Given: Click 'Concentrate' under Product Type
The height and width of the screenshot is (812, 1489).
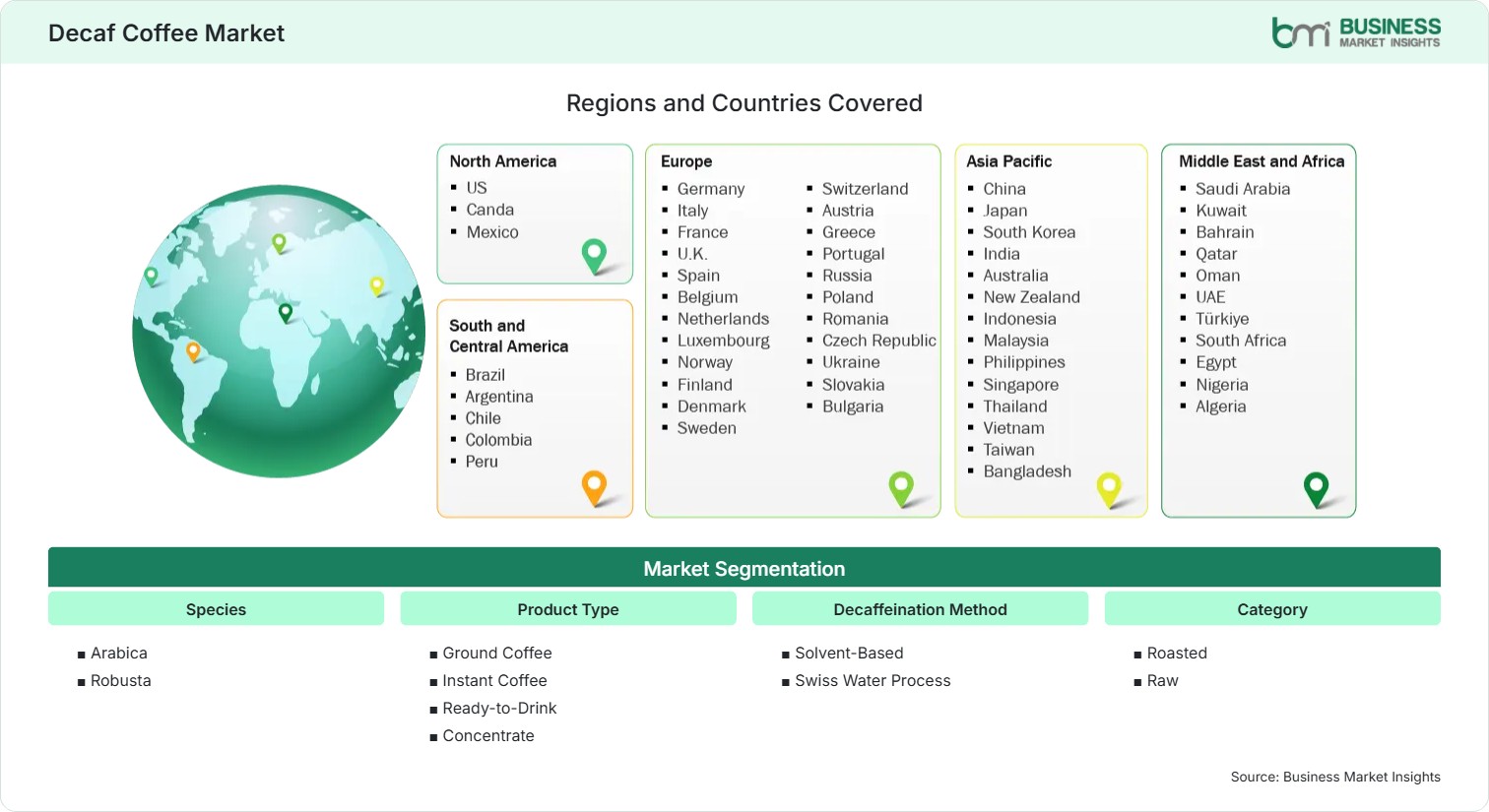Looking at the screenshot, I should pyautogui.click(x=488, y=736).
